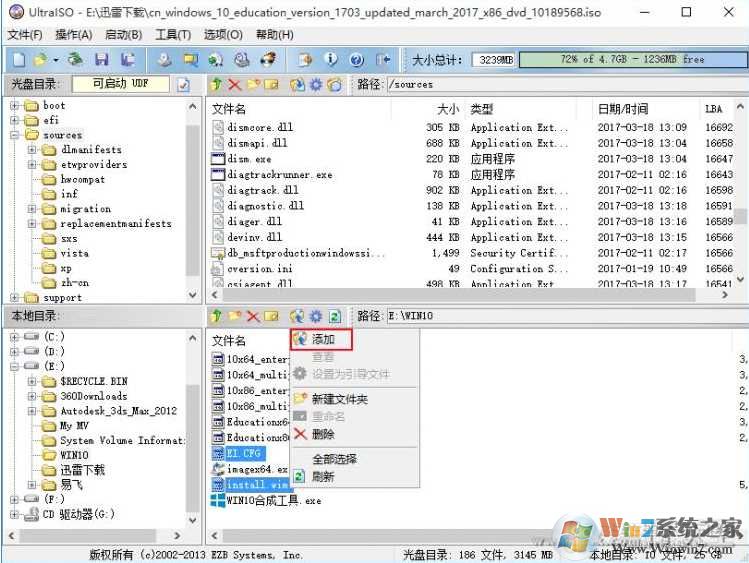Click the floppy disk Save icon
749x563 pixels.
pyautogui.click(x=101, y=60)
